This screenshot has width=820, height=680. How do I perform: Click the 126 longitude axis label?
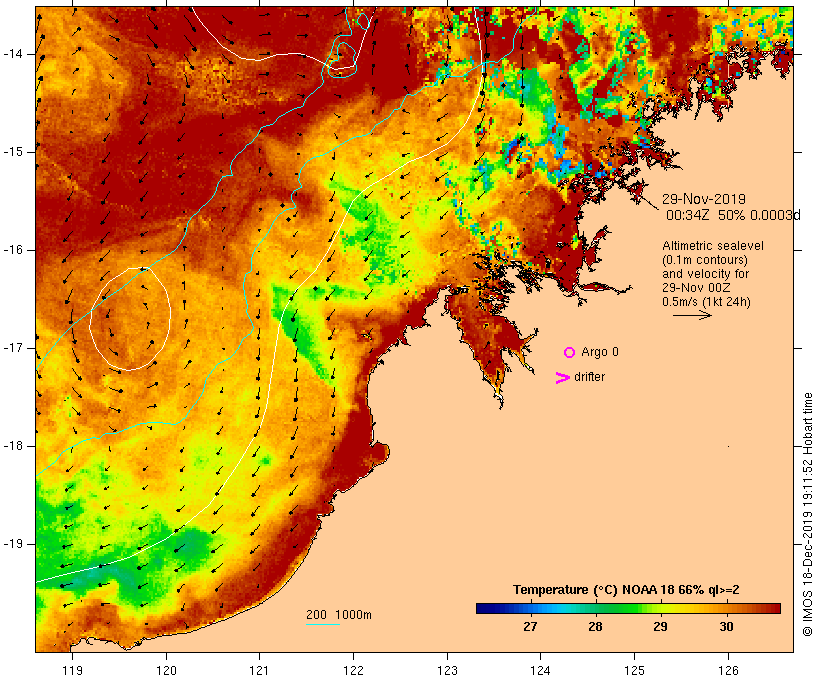click(728, 670)
